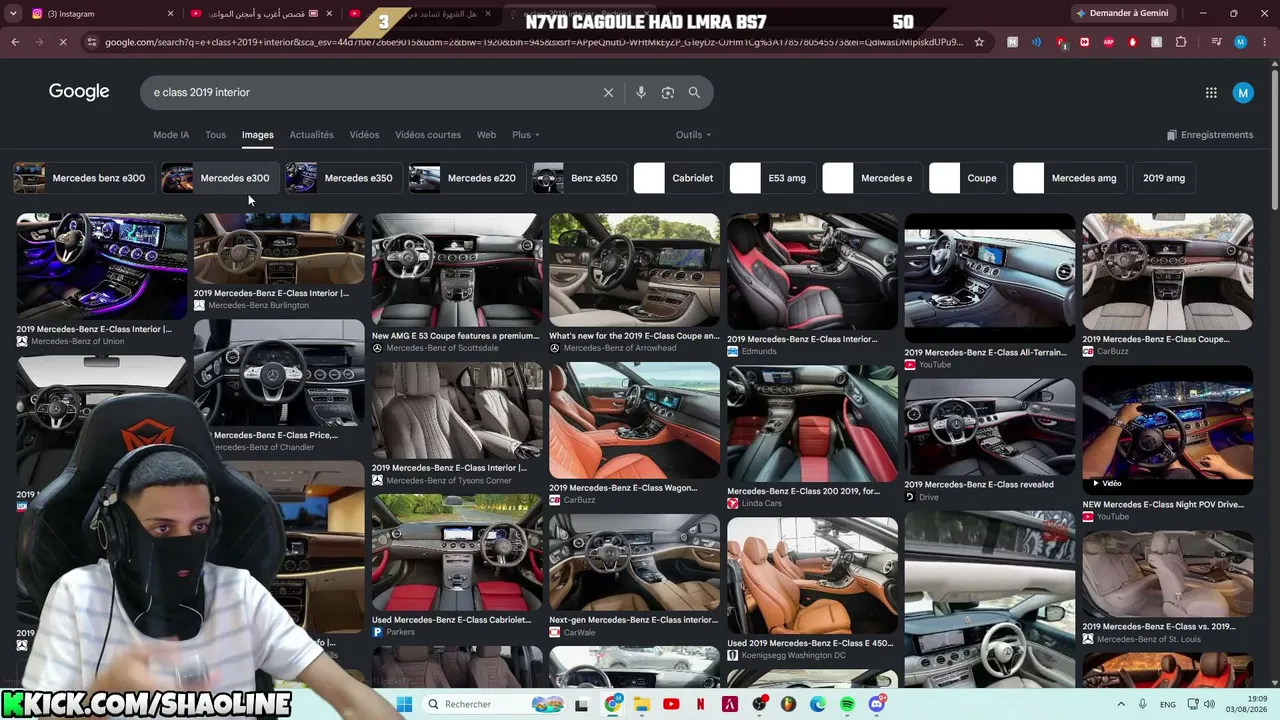
Task: Switch to the Vidéos tab
Action: 364,135
